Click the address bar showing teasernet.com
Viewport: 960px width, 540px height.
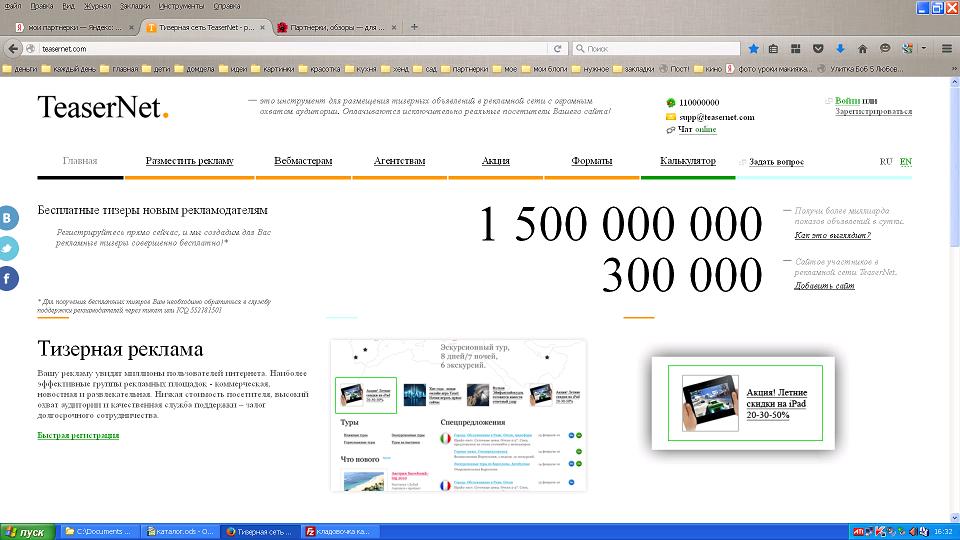pyautogui.click(x=293, y=48)
